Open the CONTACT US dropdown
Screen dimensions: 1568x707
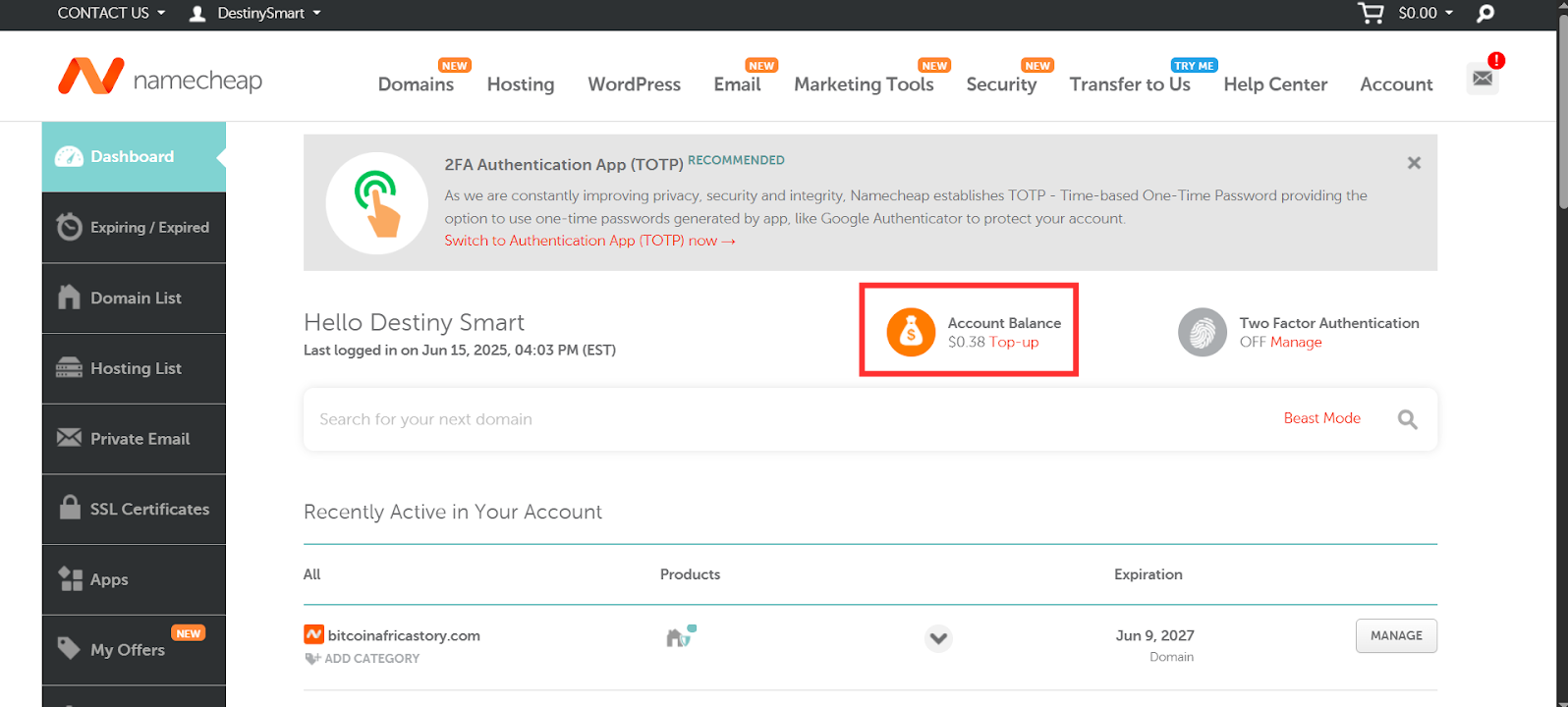point(111,13)
